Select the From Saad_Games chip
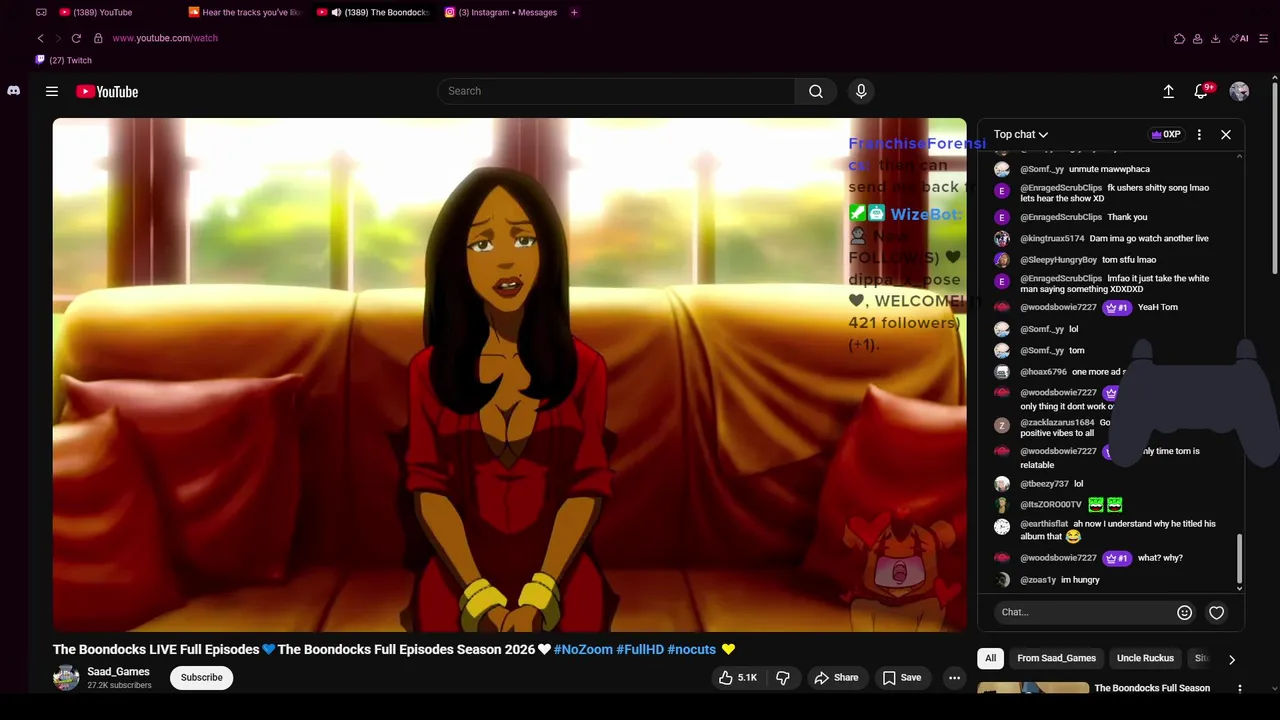Image resolution: width=1280 pixels, height=720 pixels. click(1056, 658)
